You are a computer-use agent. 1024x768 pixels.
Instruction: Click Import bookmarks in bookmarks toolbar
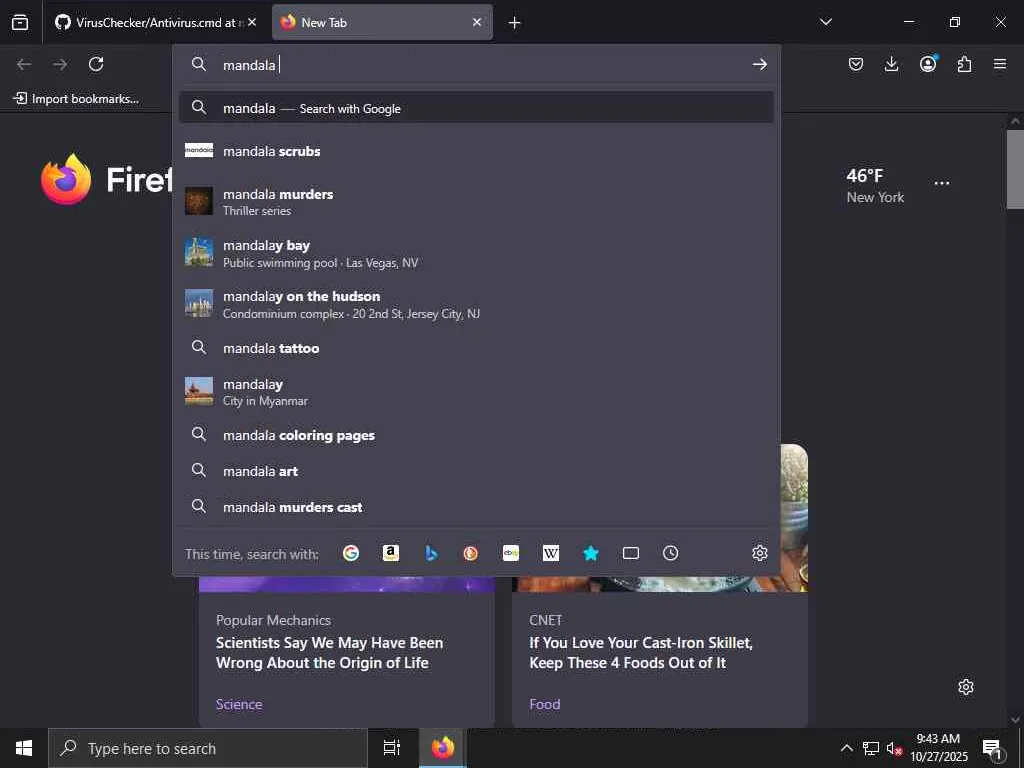76,99
